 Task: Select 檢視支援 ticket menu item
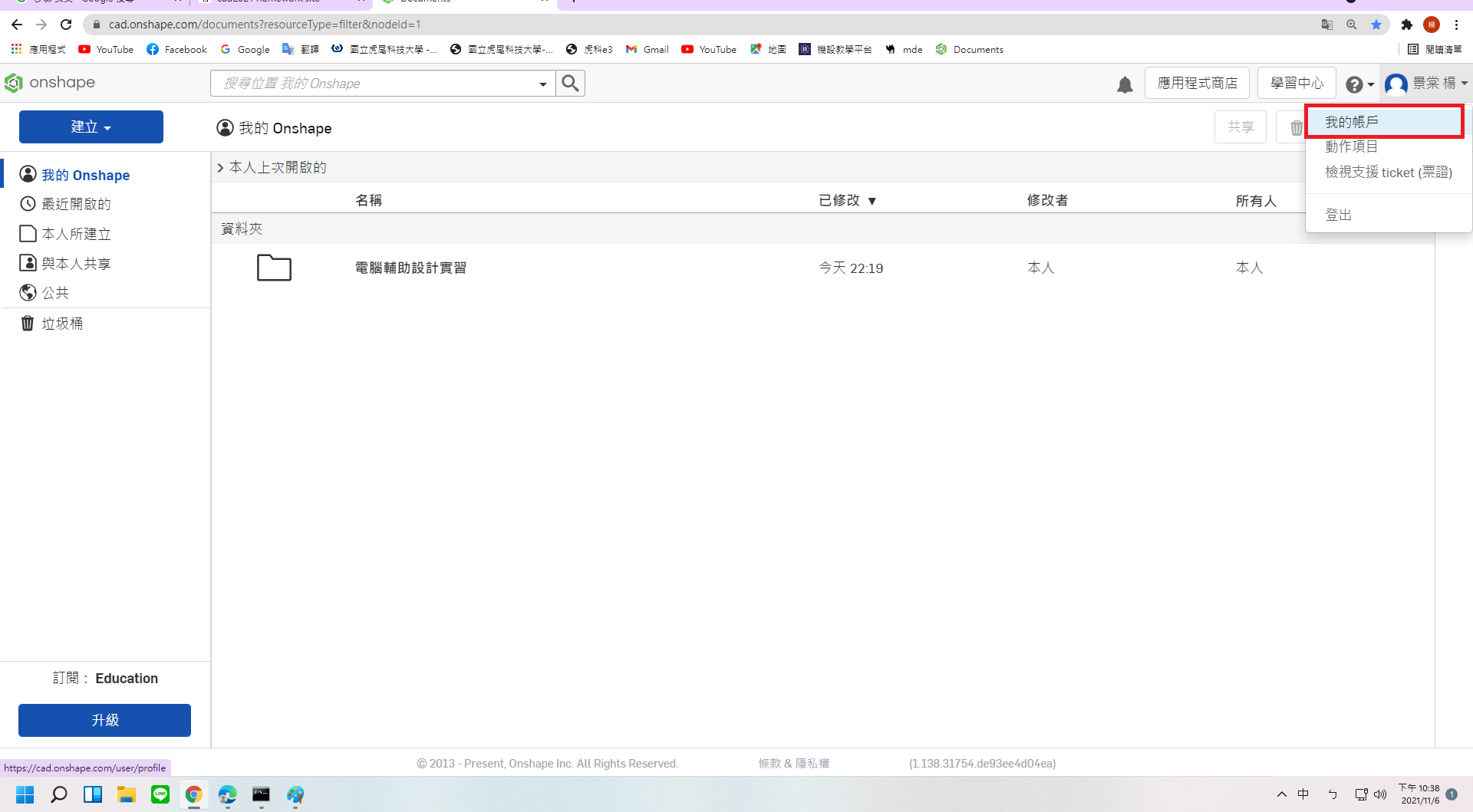(1389, 172)
